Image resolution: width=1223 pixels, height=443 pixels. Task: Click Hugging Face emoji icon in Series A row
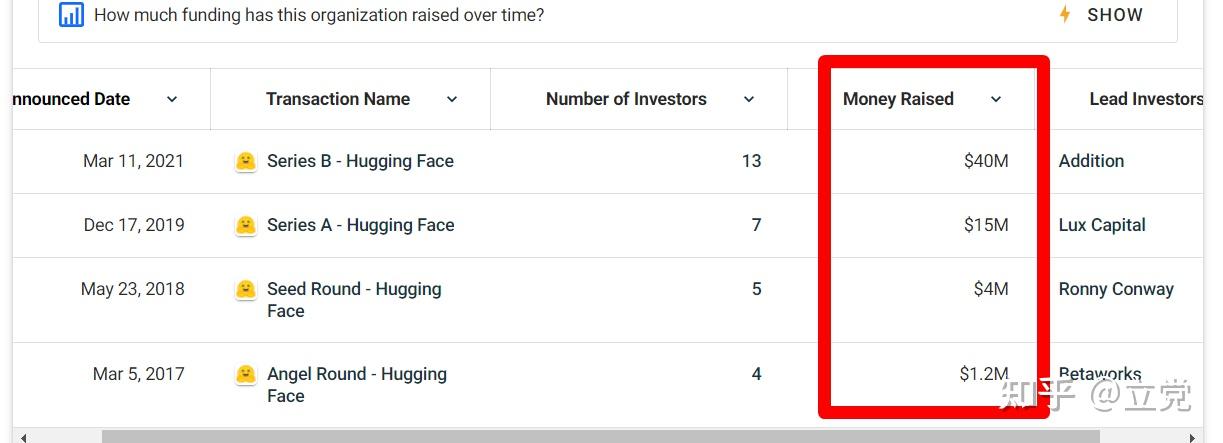pos(245,226)
